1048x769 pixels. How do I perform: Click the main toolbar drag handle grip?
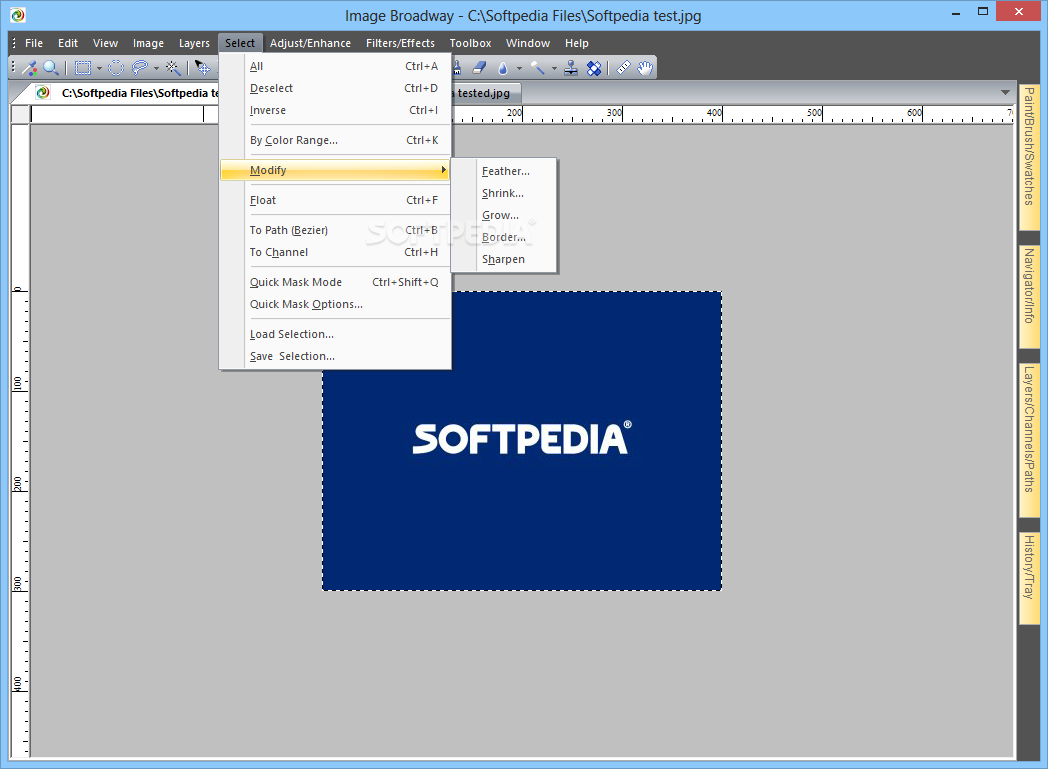(13, 67)
